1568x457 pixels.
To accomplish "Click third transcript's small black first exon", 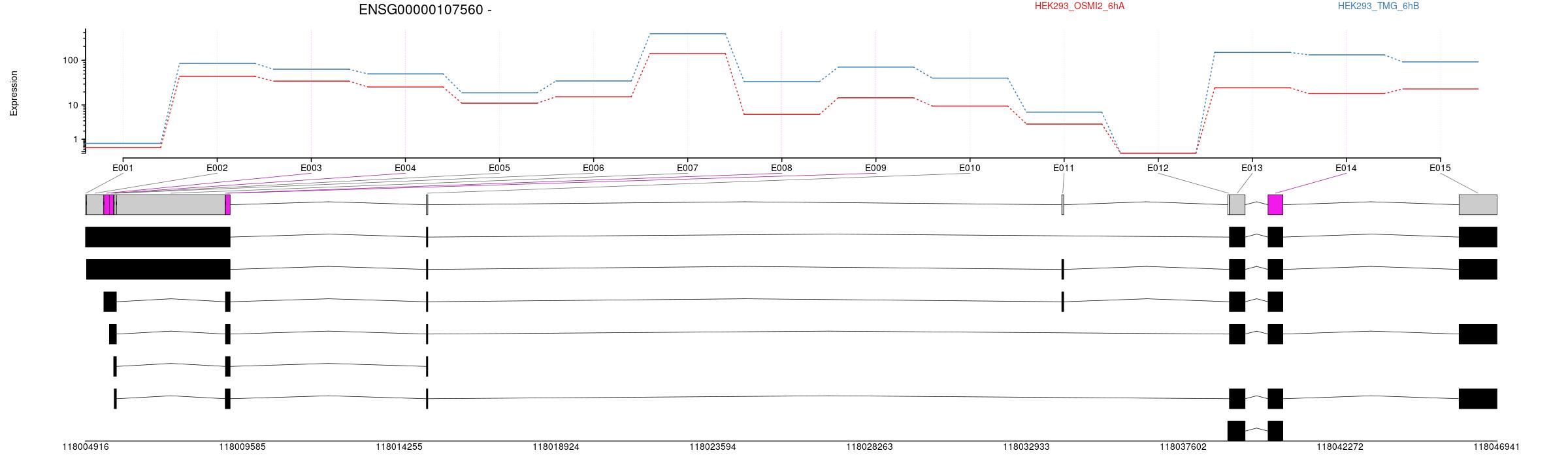I will [110, 302].
